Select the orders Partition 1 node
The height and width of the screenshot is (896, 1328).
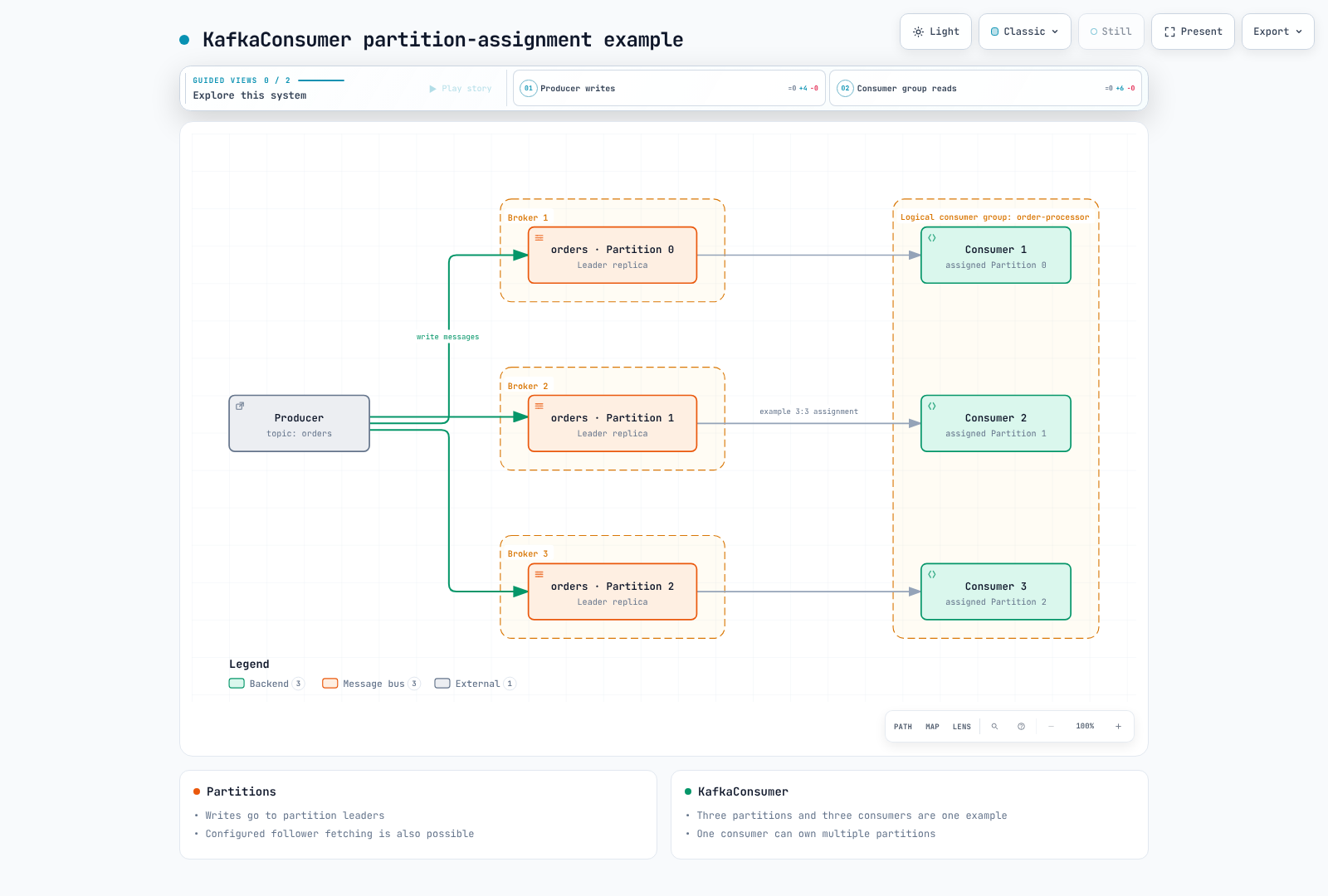coord(613,424)
